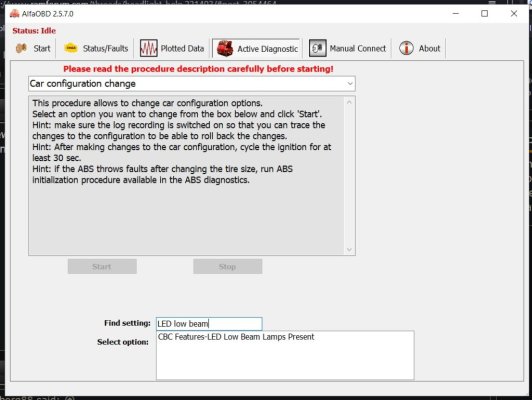
Task: Select CBC Features-LED Low Beam Lamps Present
Action: (x=236, y=337)
